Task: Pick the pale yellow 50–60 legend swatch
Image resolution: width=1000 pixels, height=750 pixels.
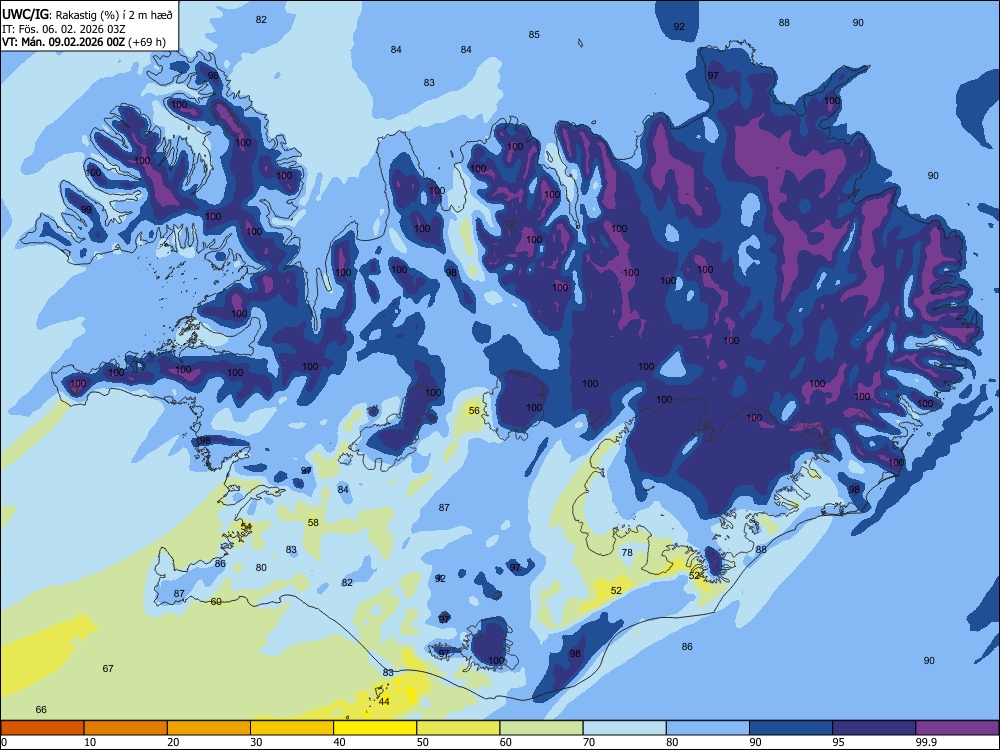Action: click(x=458, y=728)
